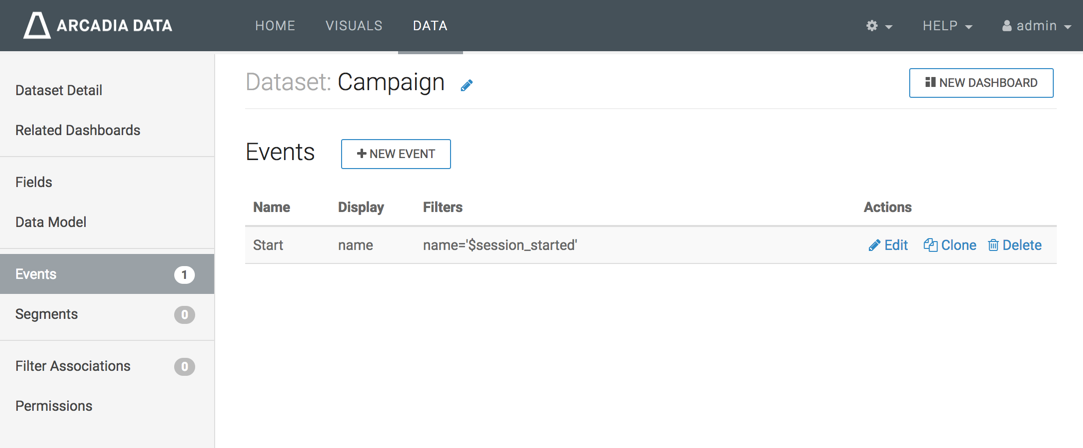The height and width of the screenshot is (448, 1083).
Task: Edit the Start event
Action: (888, 245)
